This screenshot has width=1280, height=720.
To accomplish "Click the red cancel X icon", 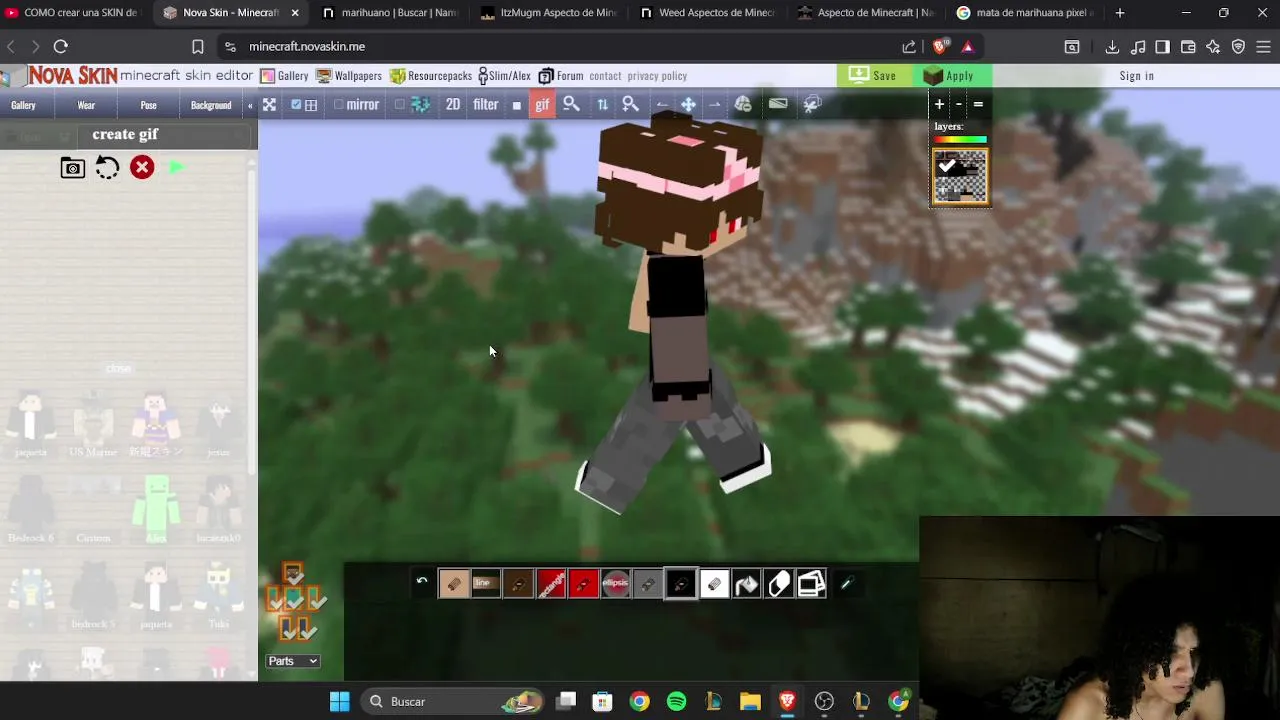I will click(x=142, y=167).
